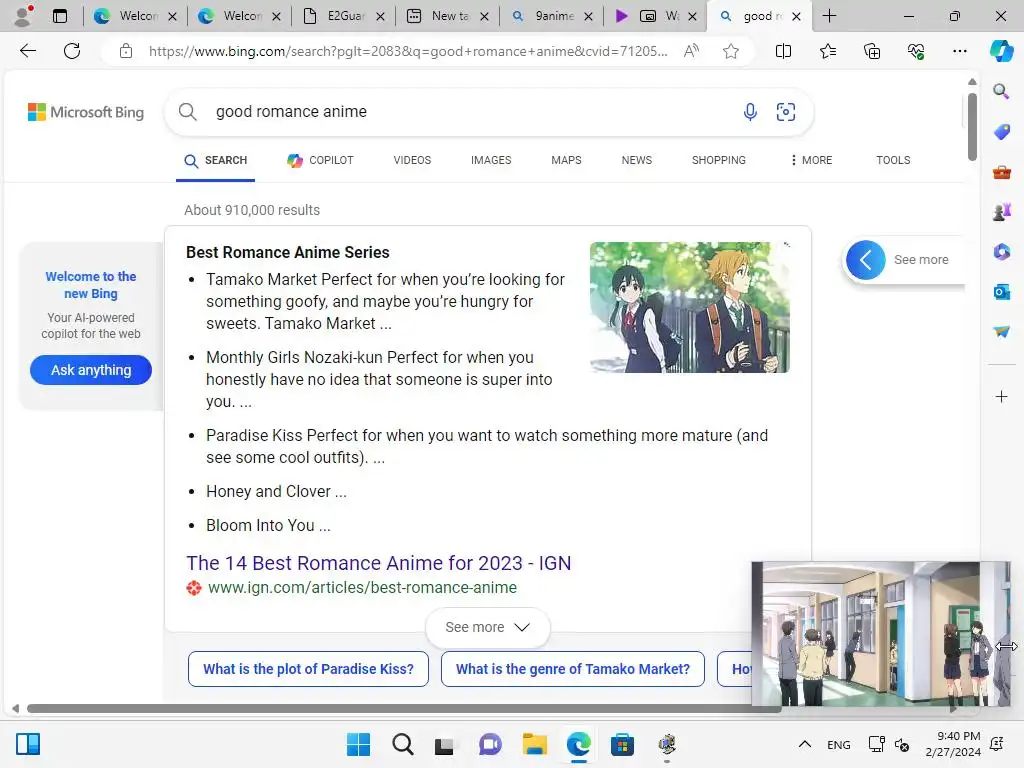Search using voice microphone icon

(x=750, y=112)
